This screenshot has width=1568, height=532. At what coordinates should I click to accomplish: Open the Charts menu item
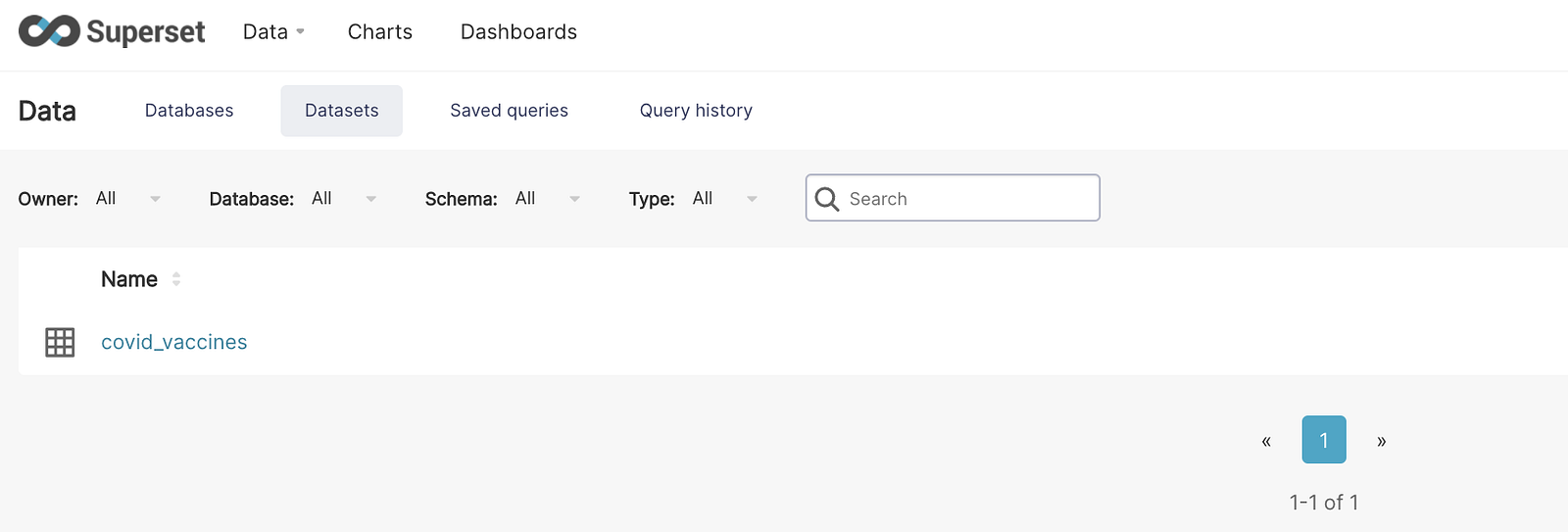tap(380, 32)
